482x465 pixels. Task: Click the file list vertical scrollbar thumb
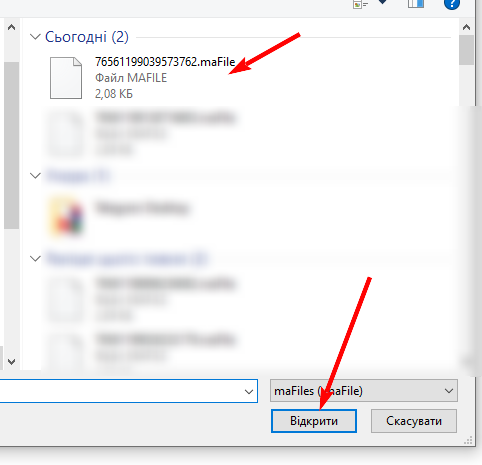[466, 50]
